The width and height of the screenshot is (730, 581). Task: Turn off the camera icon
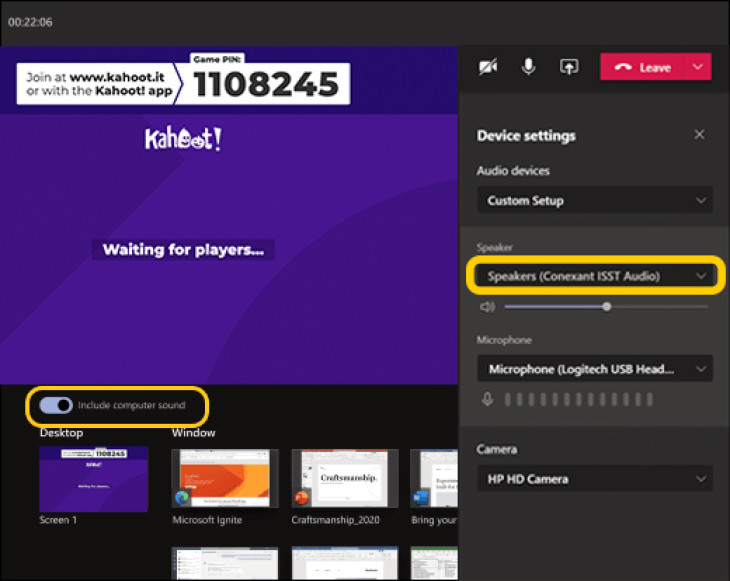click(488, 67)
